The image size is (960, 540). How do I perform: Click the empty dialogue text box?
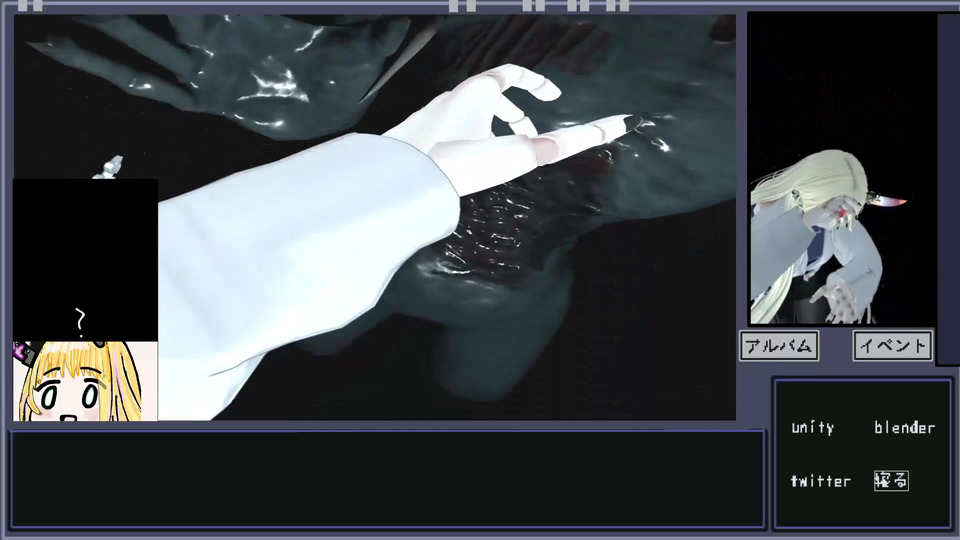click(x=387, y=479)
